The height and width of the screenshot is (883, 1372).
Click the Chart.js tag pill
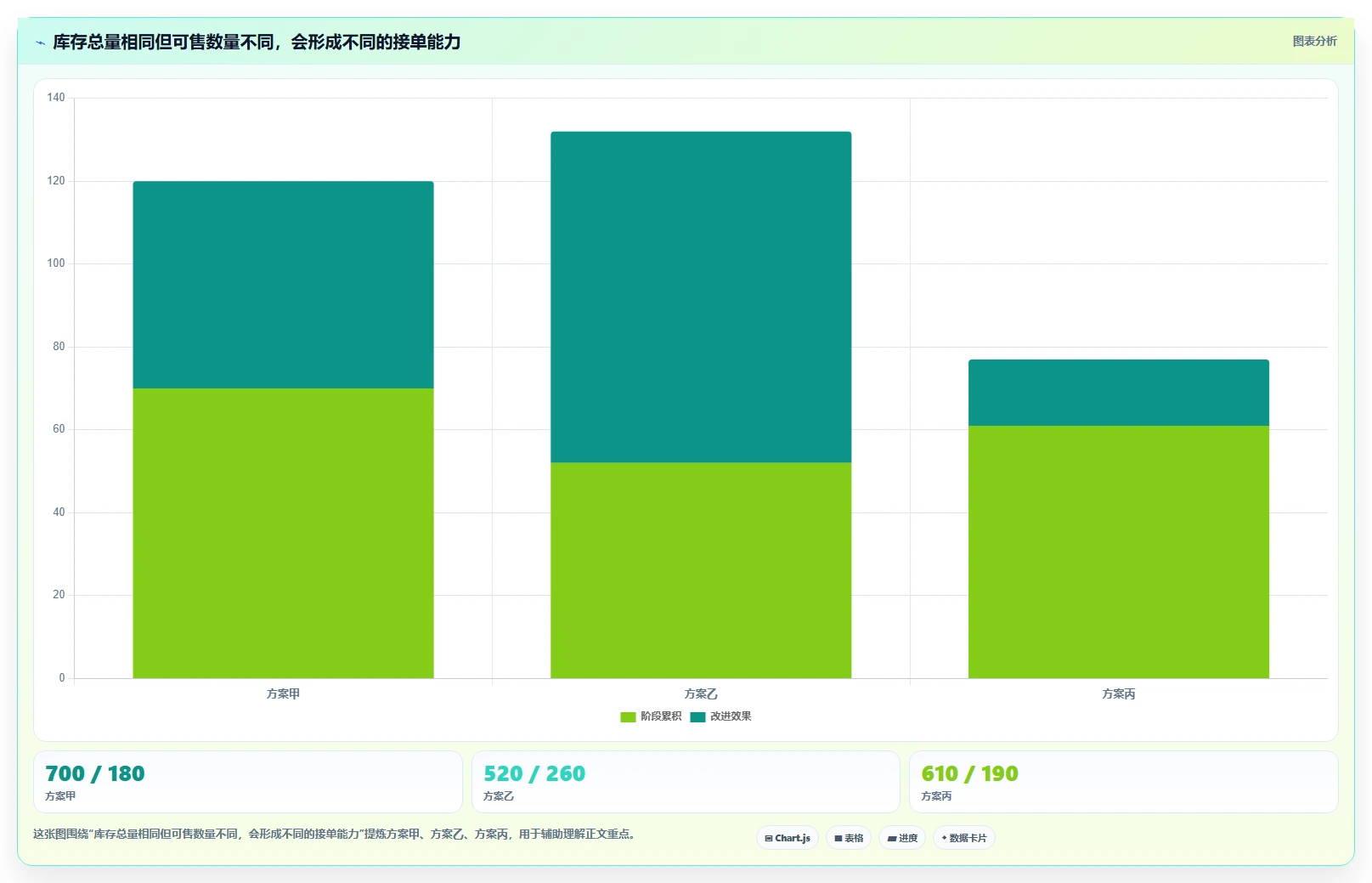[x=788, y=838]
